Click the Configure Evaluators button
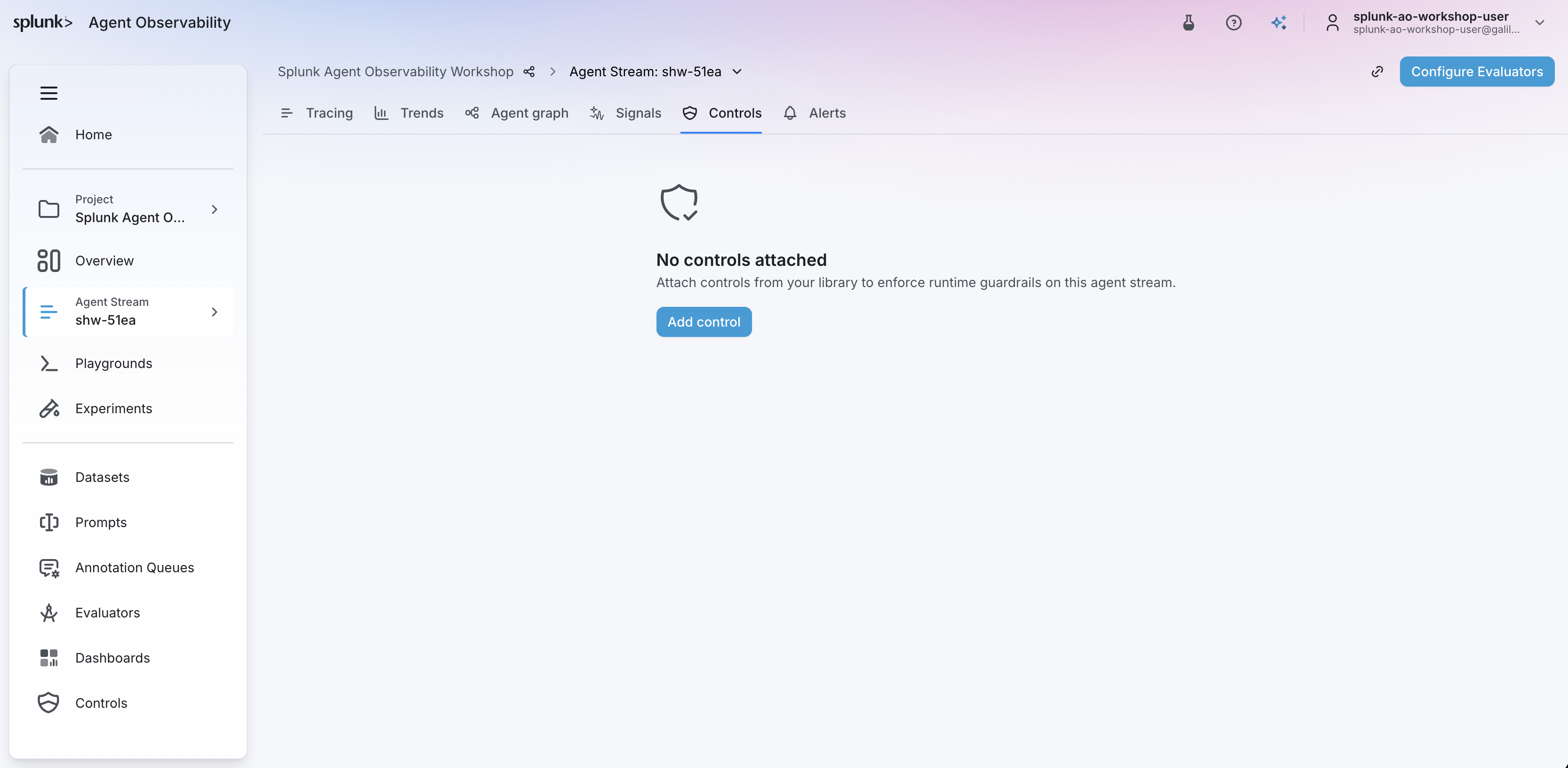The image size is (1568, 768). tap(1477, 72)
